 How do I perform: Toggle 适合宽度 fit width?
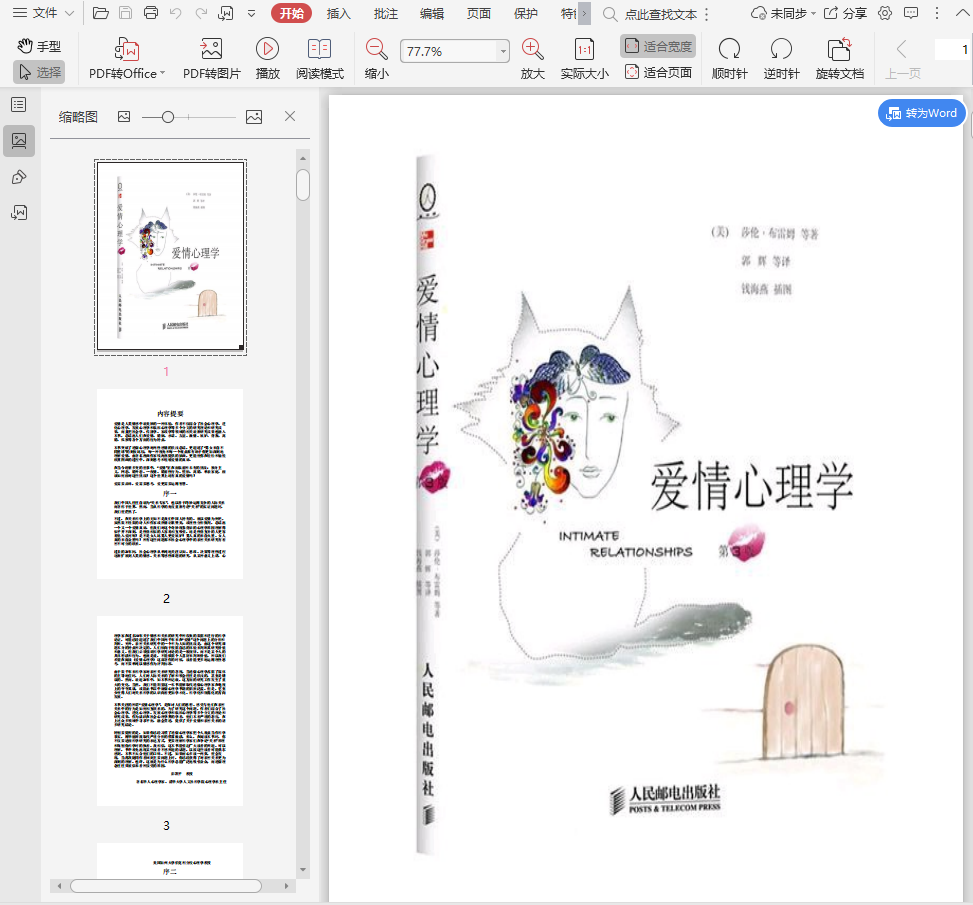658,46
